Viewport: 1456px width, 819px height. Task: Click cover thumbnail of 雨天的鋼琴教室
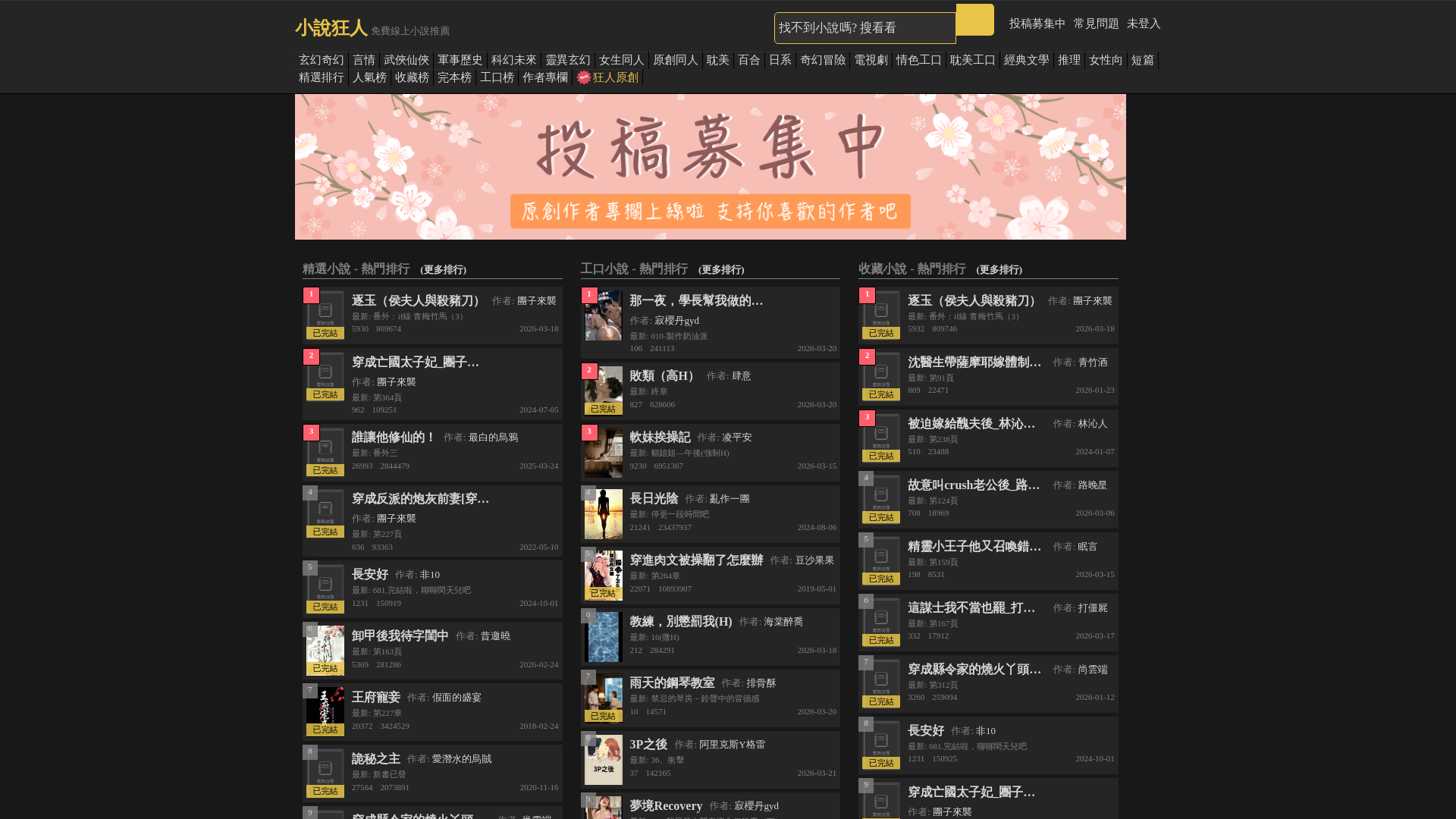604,698
